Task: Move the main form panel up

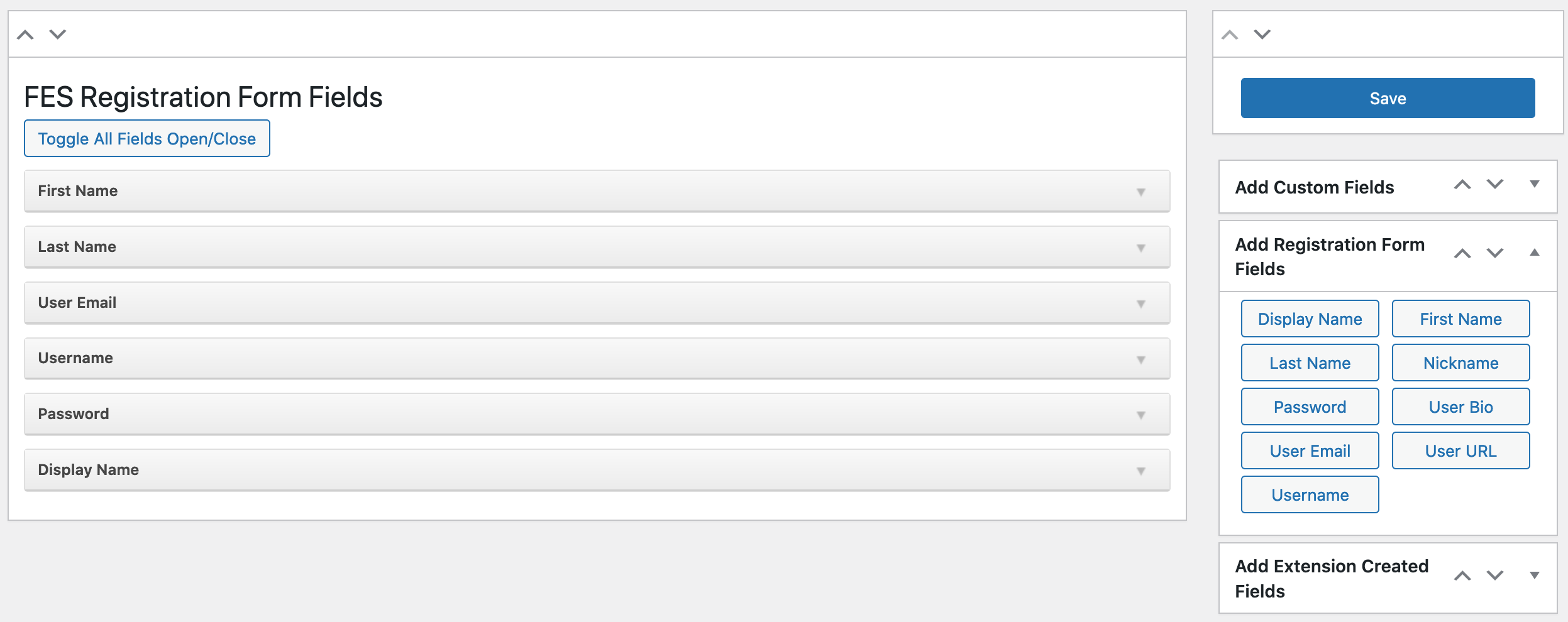Action: [x=25, y=35]
